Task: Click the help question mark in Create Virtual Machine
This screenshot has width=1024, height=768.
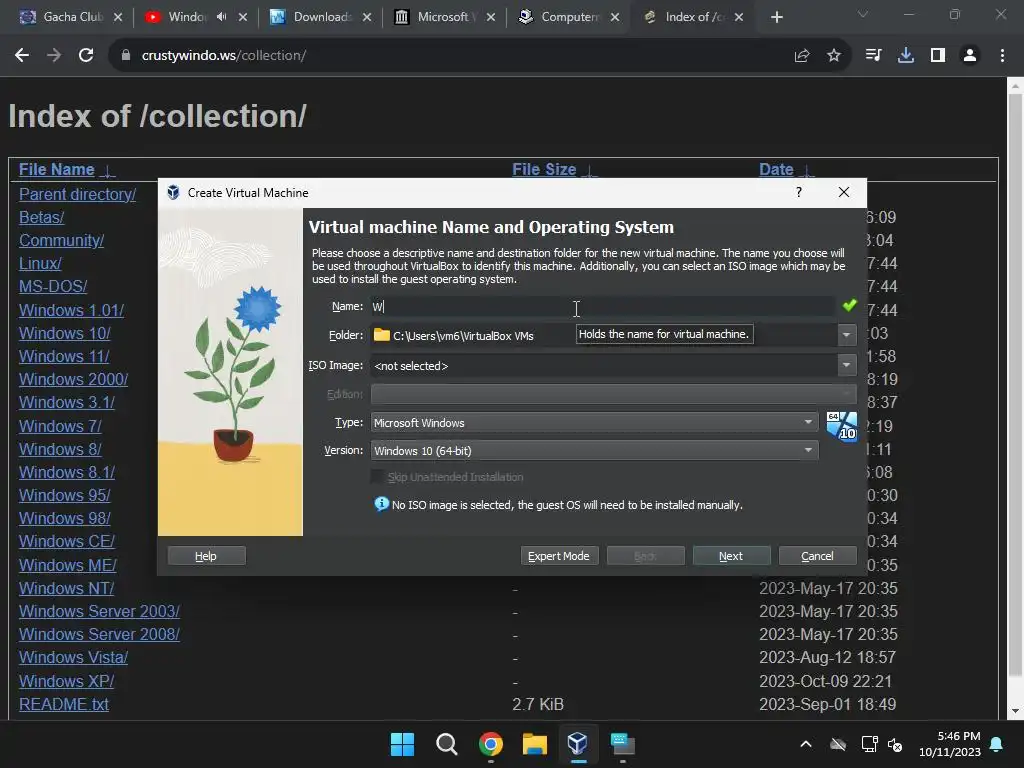Action: [x=799, y=192]
